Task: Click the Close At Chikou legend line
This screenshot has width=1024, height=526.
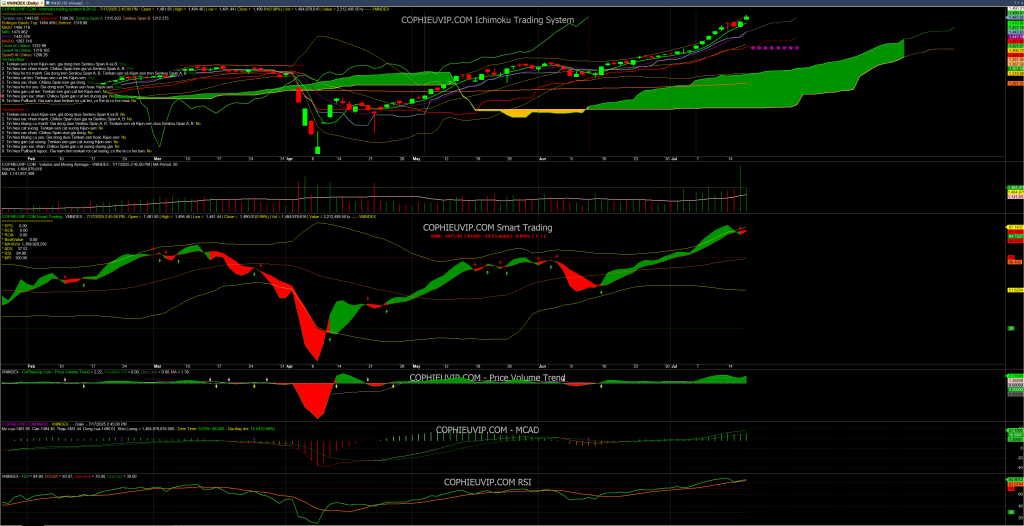Action: pos(24,46)
